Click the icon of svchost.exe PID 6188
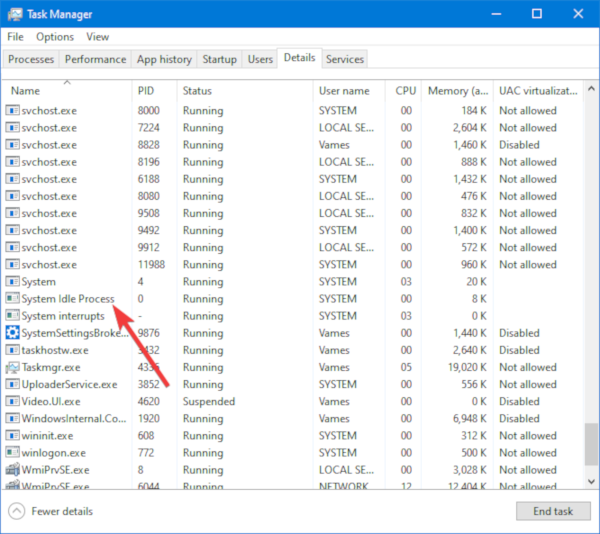600x534 pixels. tap(12, 179)
